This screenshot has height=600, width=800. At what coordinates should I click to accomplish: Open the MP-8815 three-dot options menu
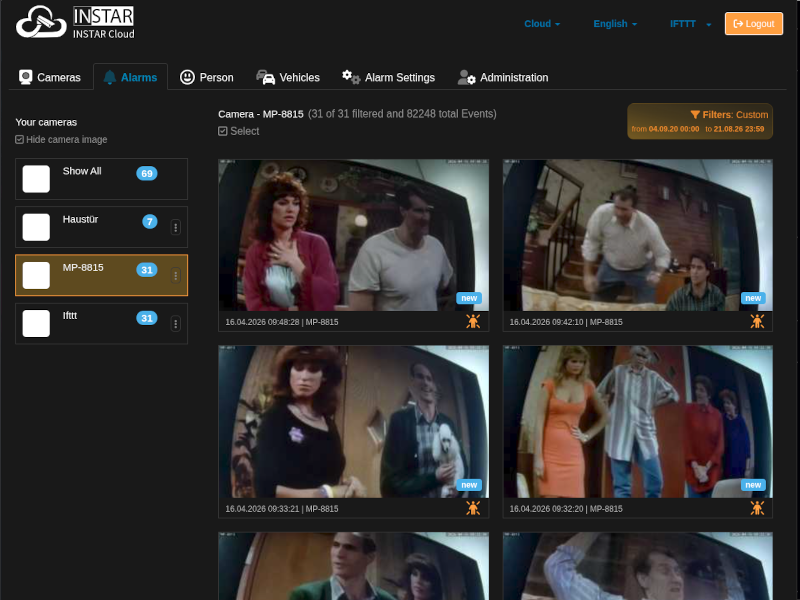coord(176,276)
